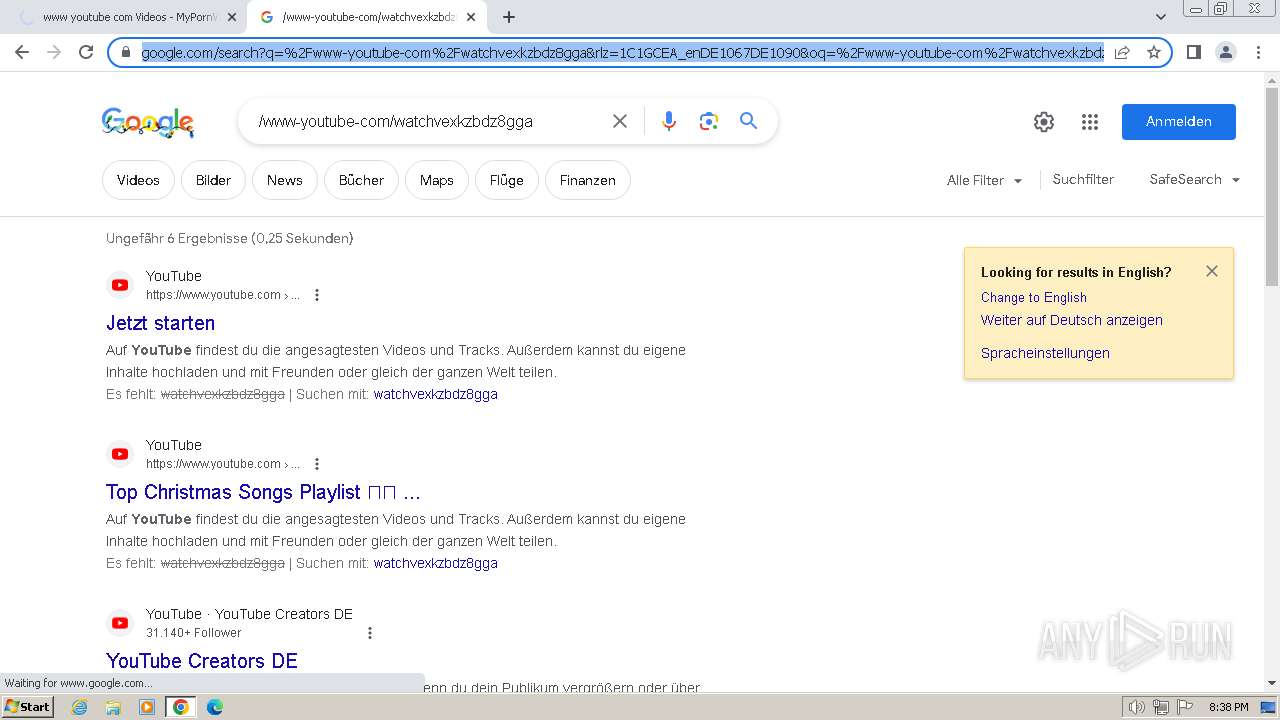This screenshot has width=1280, height=720.
Task: Bookmark this page with the star icon
Action: [1154, 52]
